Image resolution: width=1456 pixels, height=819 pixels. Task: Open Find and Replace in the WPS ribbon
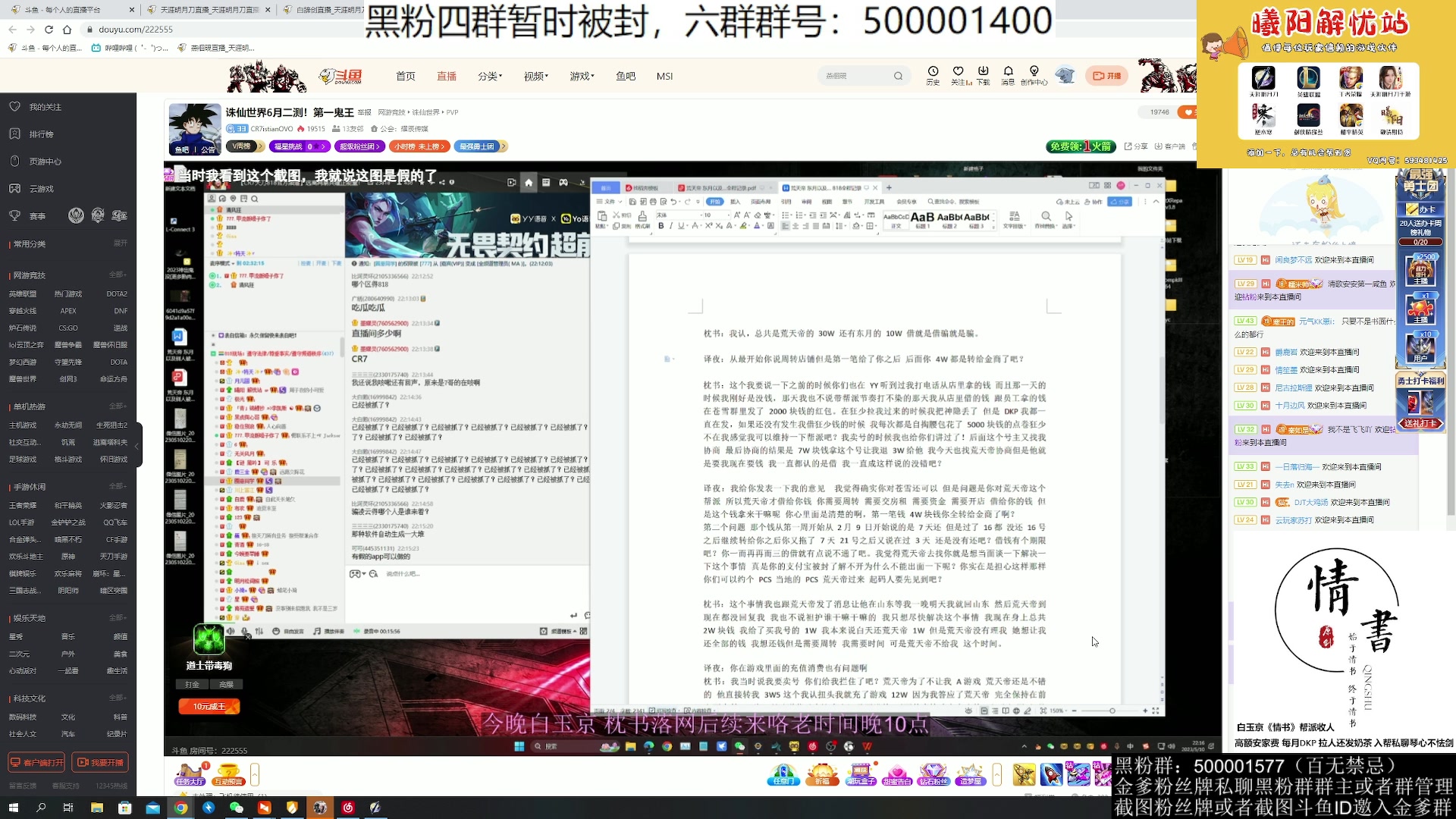click(1046, 217)
